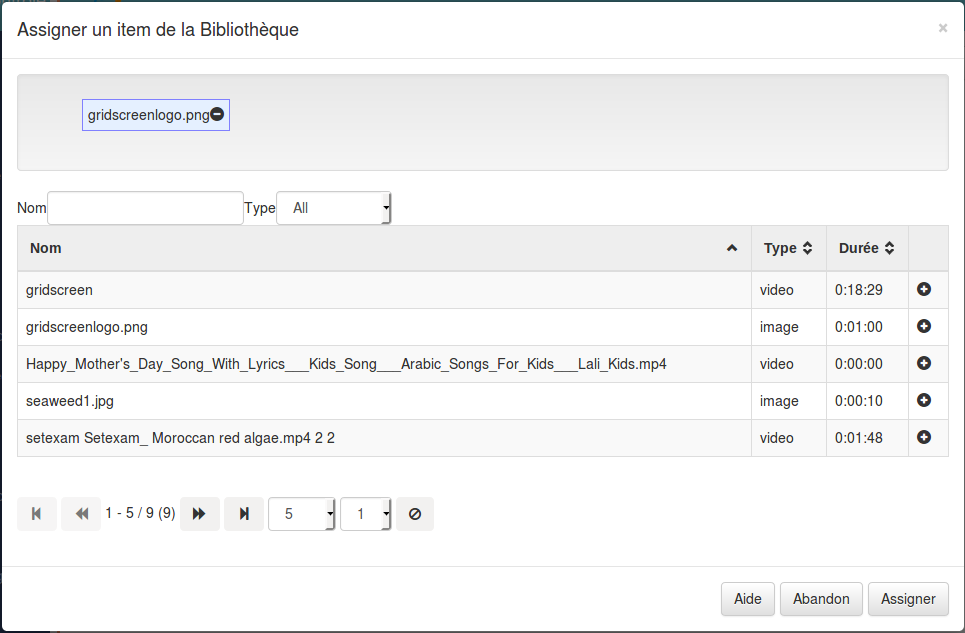Go to previous page via rewind icon
This screenshot has width=965, height=633.
81,513
